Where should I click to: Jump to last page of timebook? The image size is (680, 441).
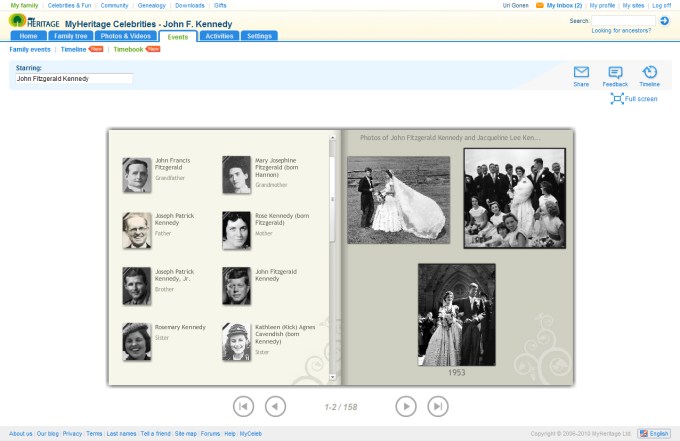tap(438, 405)
